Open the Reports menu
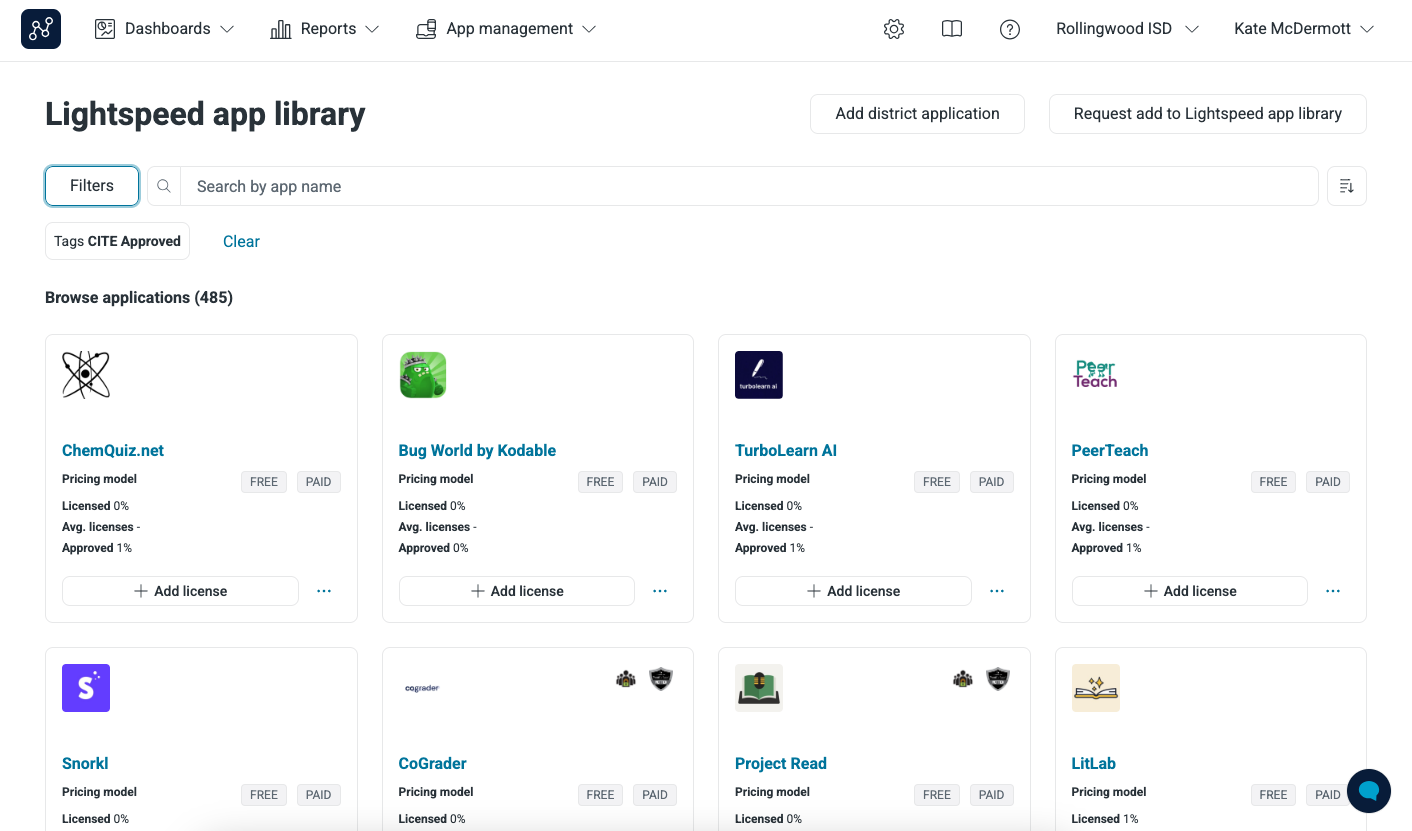The height and width of the screenshot is (831, 1412). [323, 28]
